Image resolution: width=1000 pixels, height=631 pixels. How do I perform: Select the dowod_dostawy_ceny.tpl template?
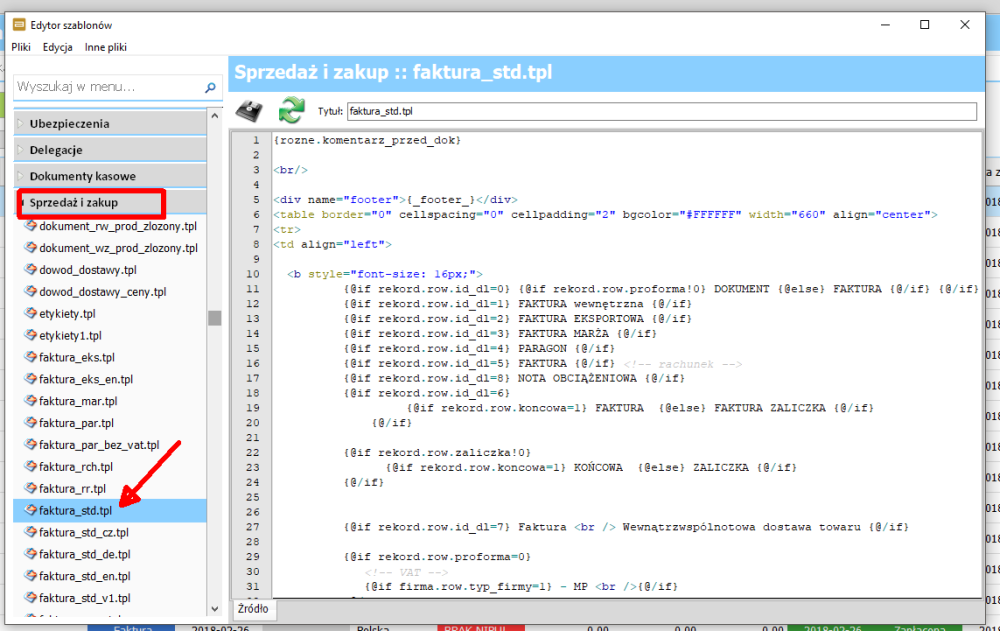click(x=103, y=292)
